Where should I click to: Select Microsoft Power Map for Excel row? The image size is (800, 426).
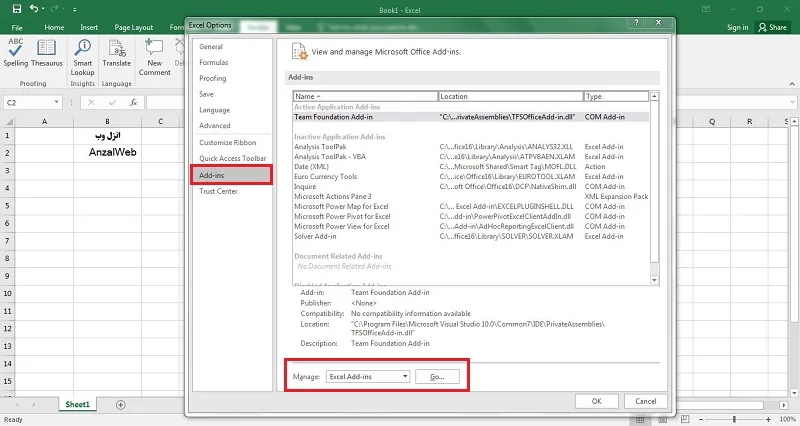(471, 206)
